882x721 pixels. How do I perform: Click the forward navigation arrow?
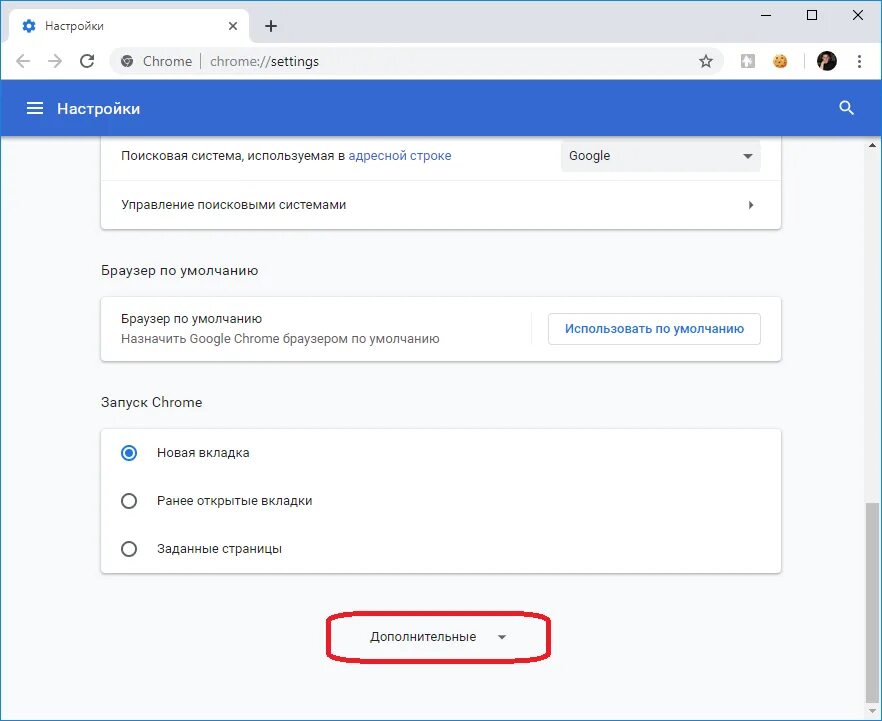pyautogui.click(x=55, y=61)
